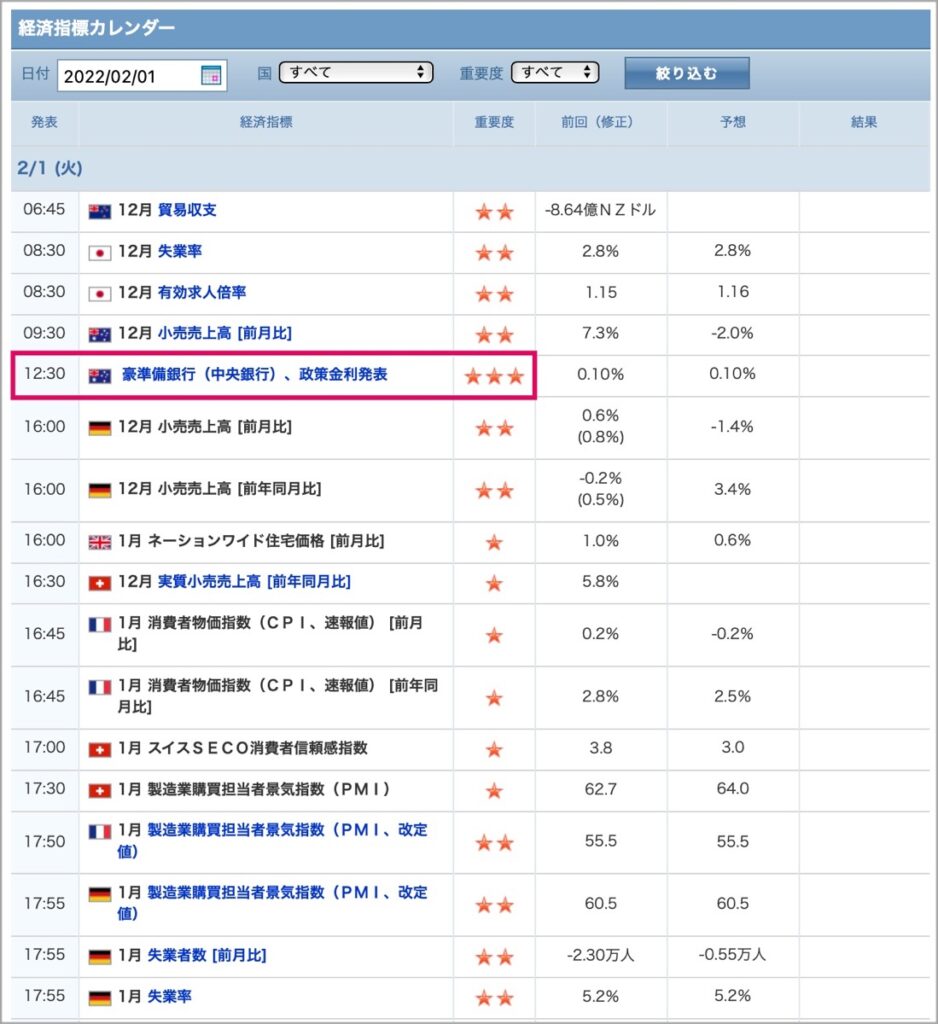
Task: Open the 国 country dropdown
Action: pos(356,72)
